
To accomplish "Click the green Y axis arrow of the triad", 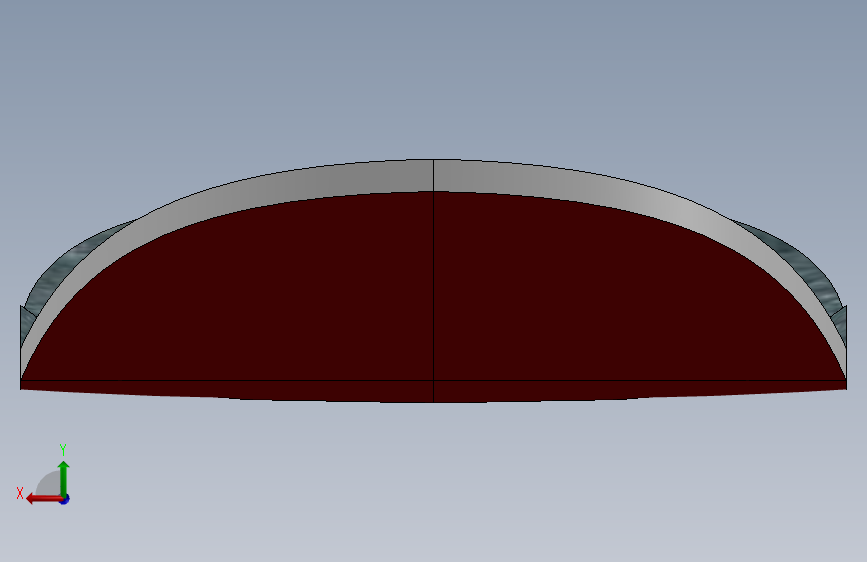I will (64, 479).
